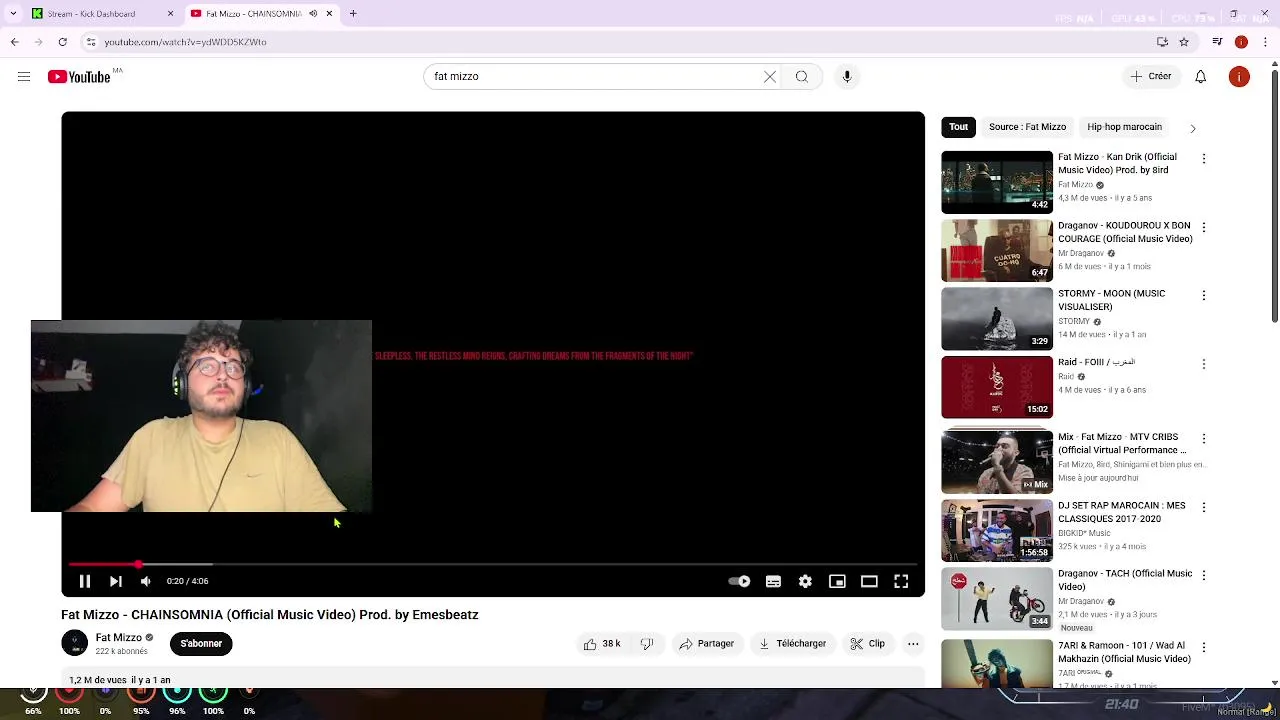1280x720 pixels.
Task: Reload the page
Action: 62,42
